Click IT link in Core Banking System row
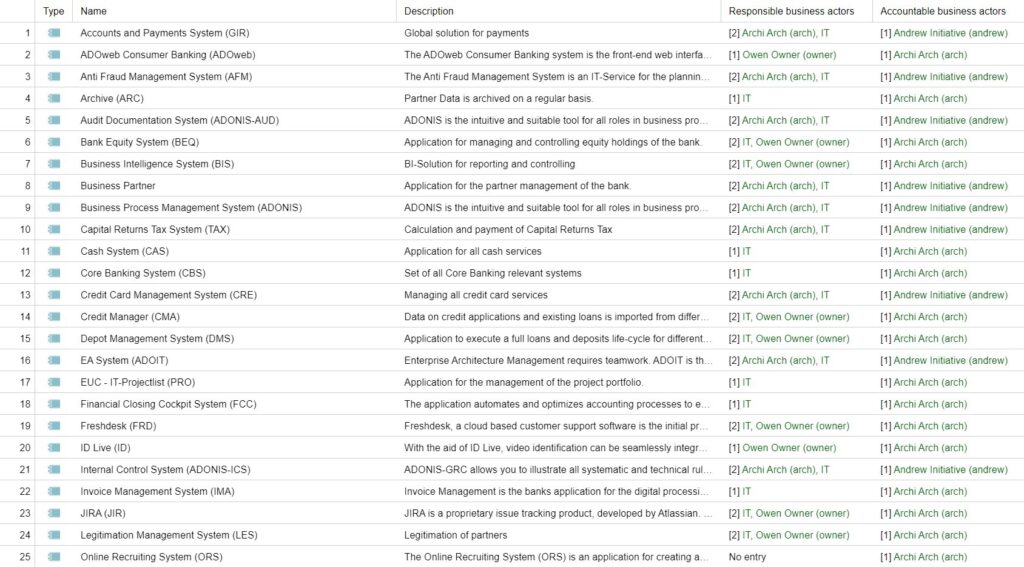 pyautogui.click(x=746, y=274)
